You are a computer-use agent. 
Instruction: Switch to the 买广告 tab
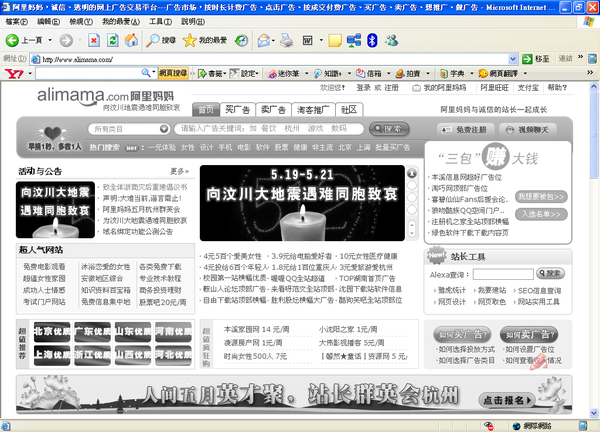coord(237,110)
